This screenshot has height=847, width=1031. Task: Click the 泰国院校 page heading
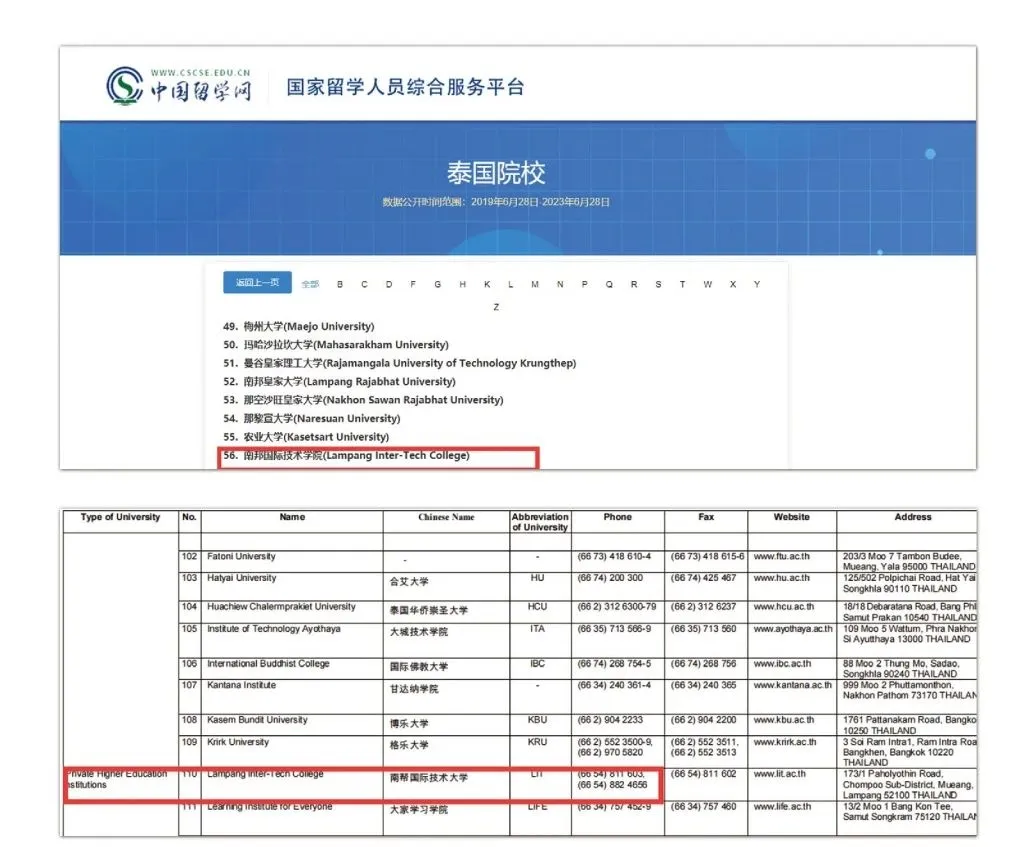(x=496, y=172)
